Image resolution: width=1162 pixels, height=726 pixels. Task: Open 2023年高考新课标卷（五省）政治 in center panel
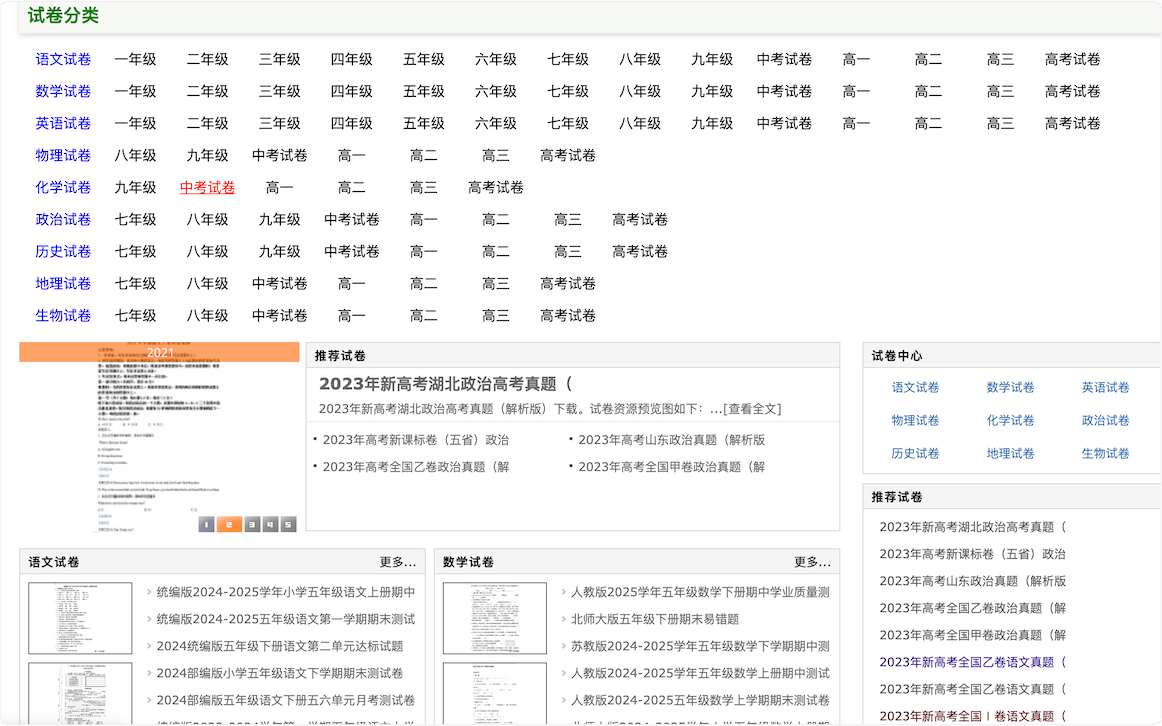click(416, 440)
